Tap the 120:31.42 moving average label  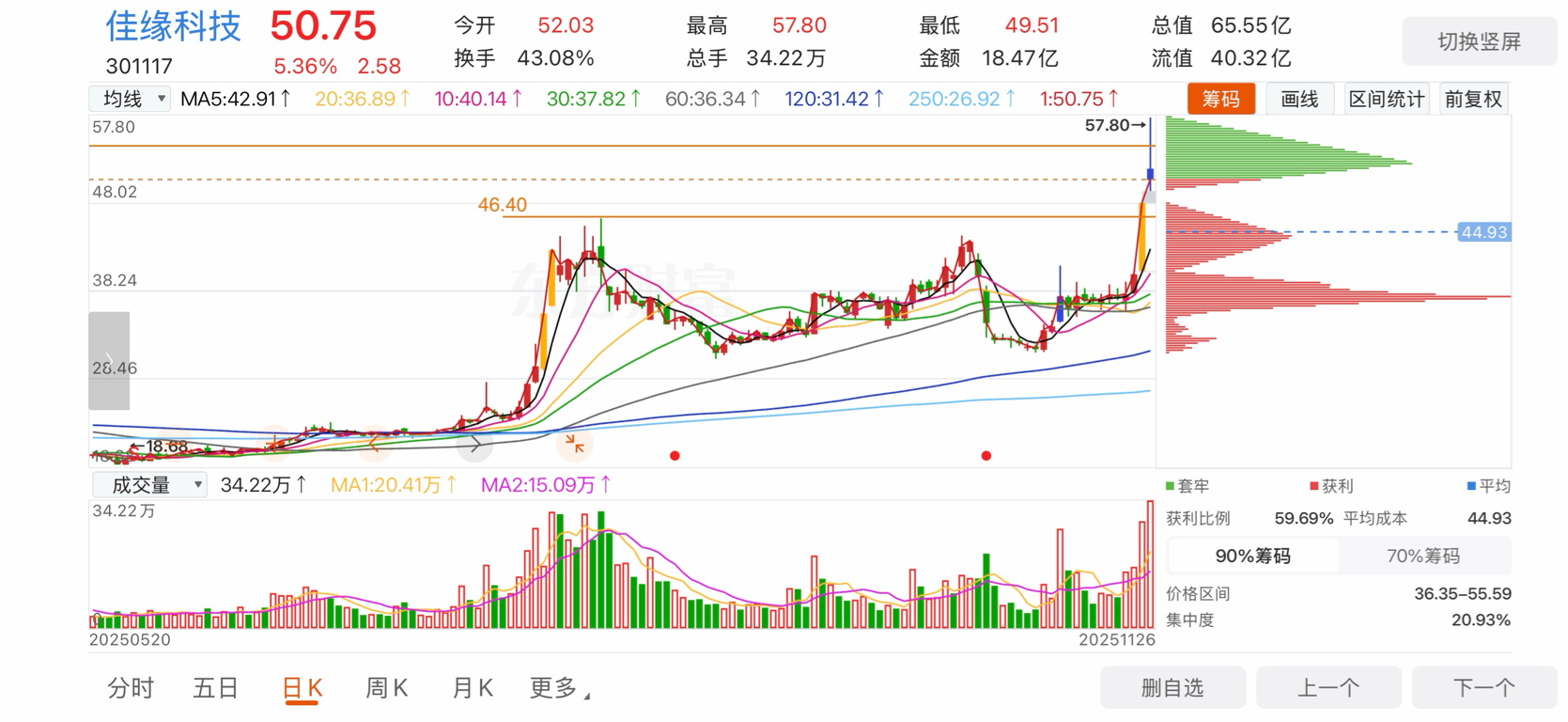(835, 99)
